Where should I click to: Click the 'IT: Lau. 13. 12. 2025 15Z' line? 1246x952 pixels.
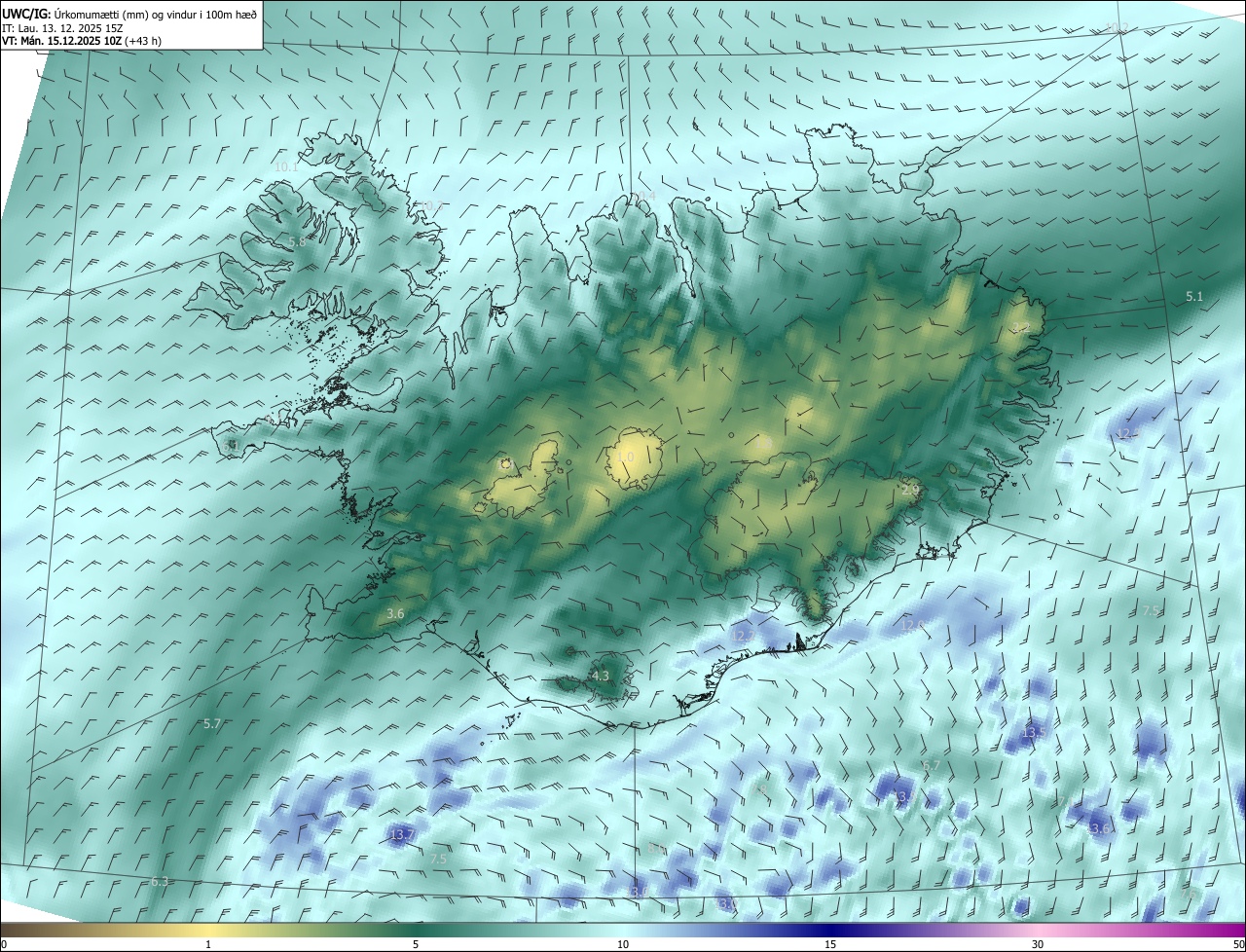tap(62, 28)
